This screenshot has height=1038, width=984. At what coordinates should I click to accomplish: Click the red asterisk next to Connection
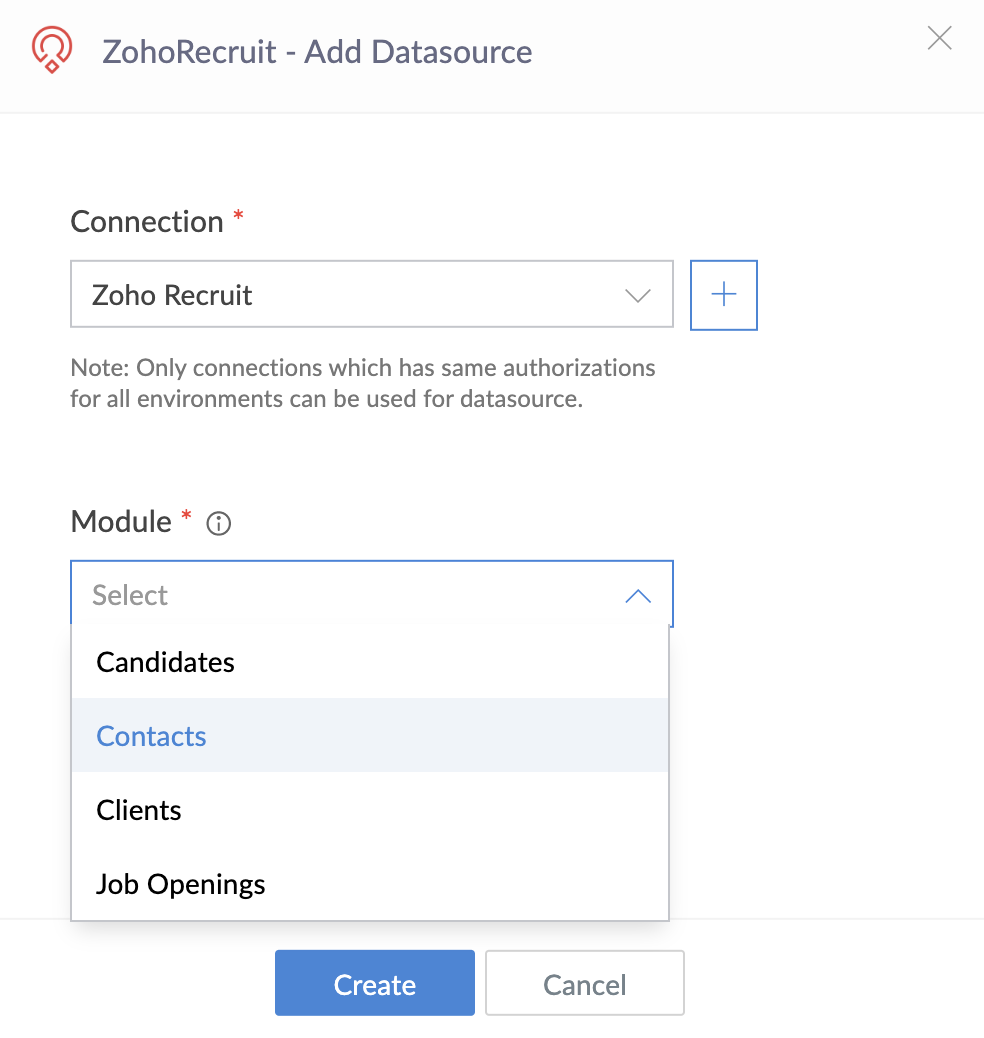(x=238, y=216)
